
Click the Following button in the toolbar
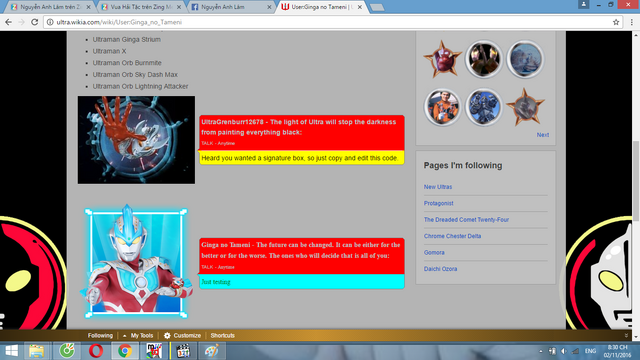(x=100, y=336)
